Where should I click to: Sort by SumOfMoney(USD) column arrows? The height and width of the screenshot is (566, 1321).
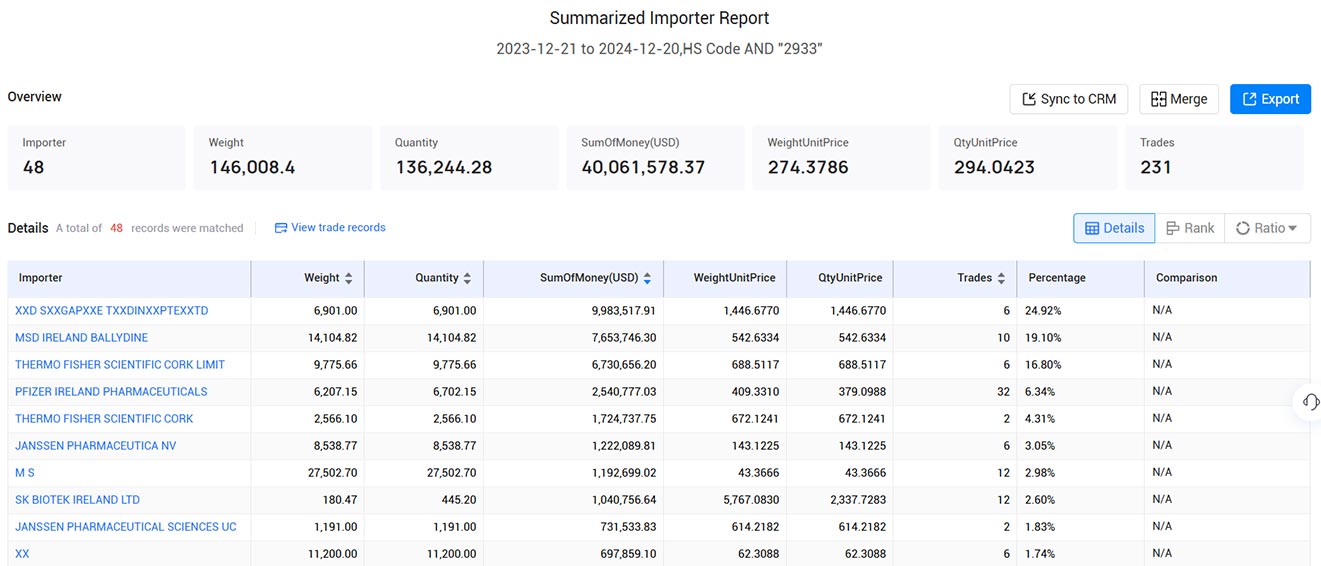[647, 278]
